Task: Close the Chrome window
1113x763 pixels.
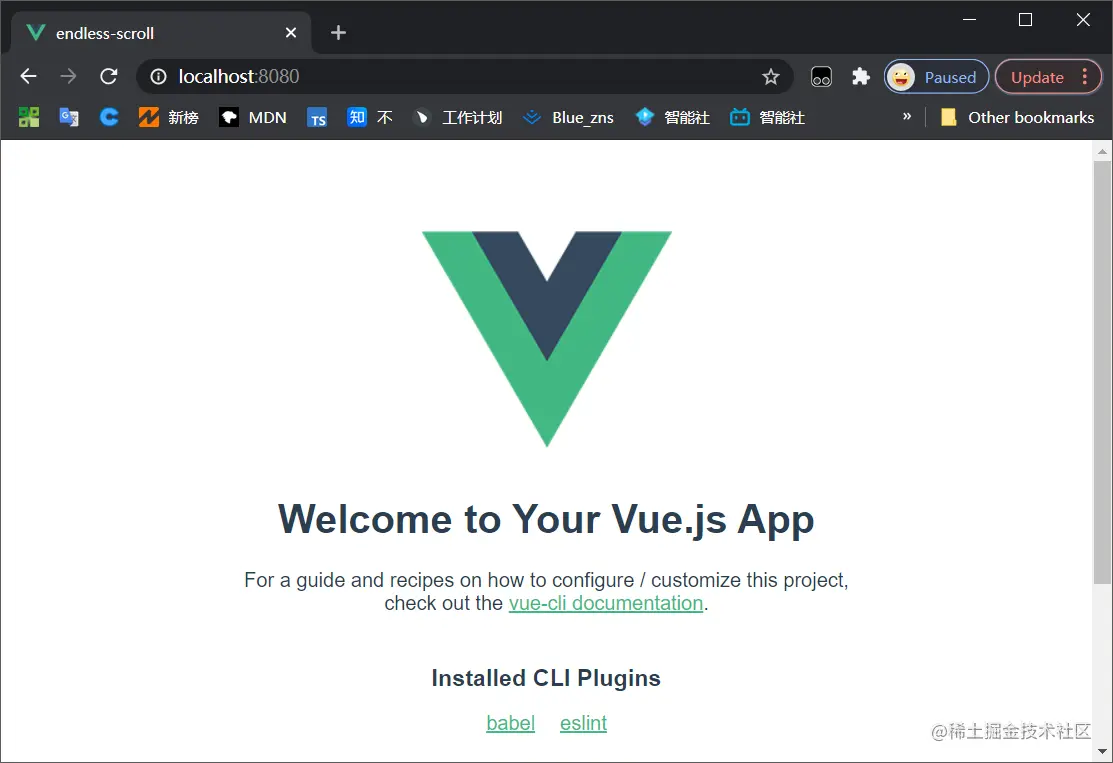Action: [1082, 20]
